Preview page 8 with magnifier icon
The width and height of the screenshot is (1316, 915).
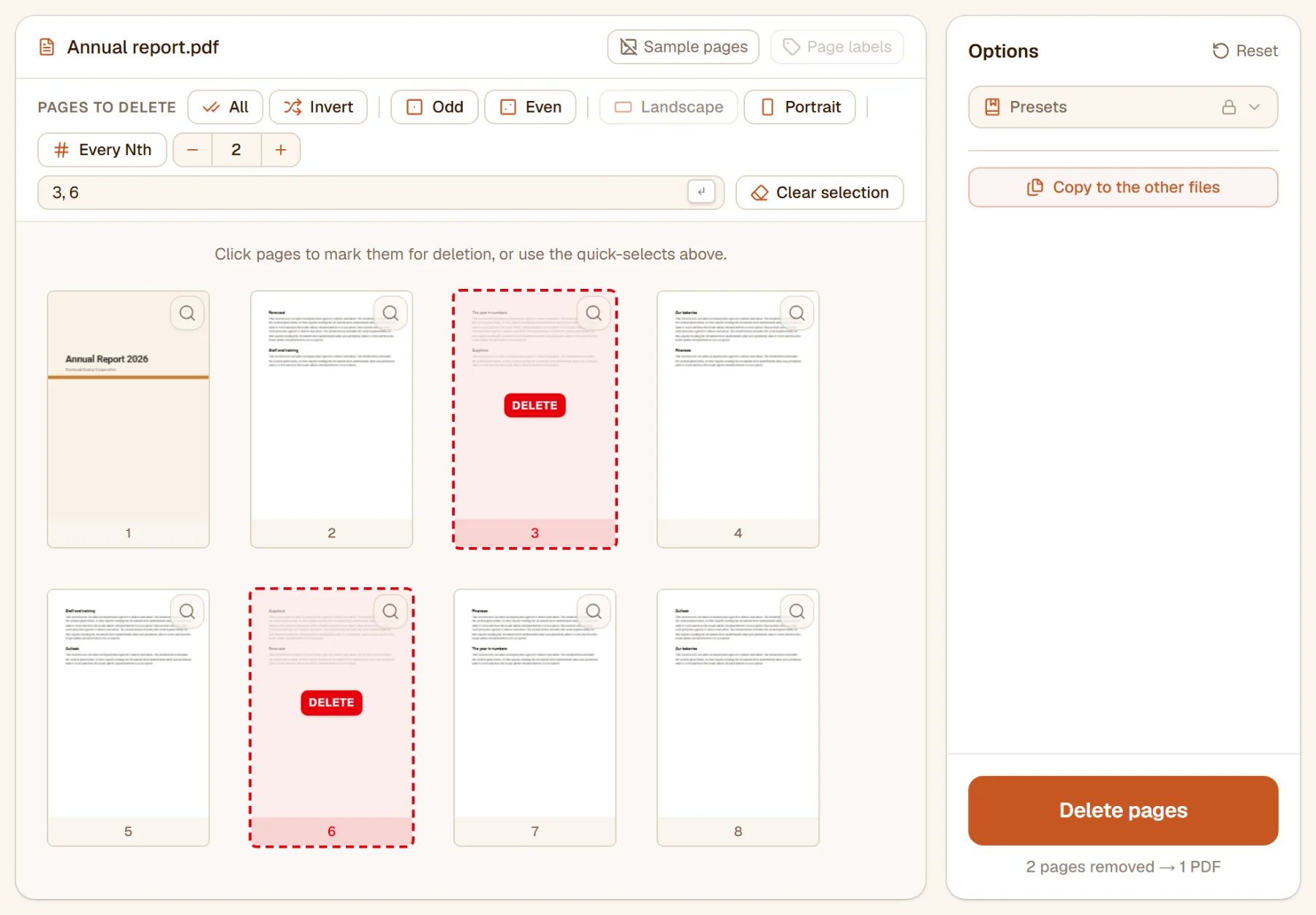(x=797, y=611)
